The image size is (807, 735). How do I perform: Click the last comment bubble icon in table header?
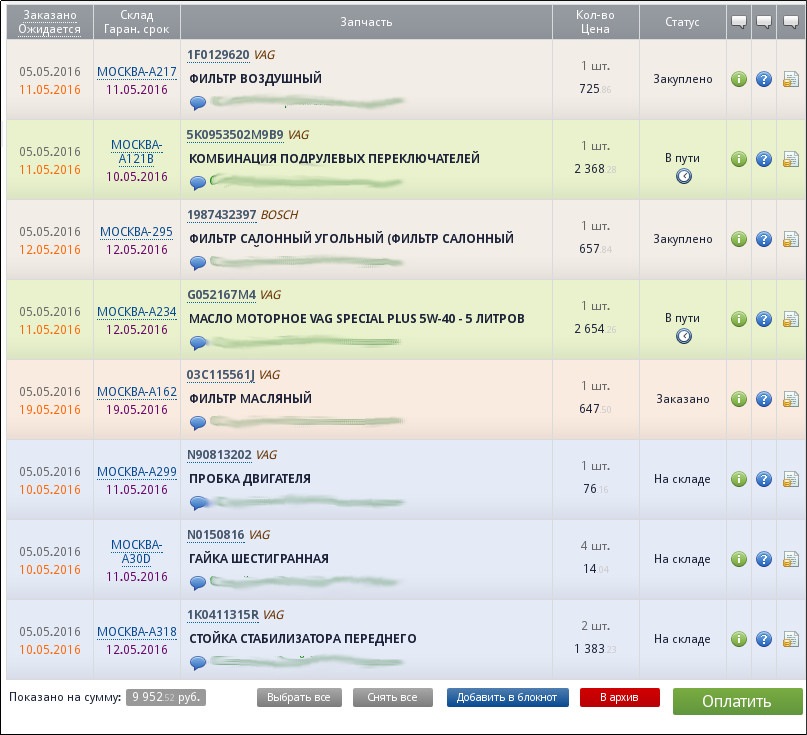click(790, 22)
